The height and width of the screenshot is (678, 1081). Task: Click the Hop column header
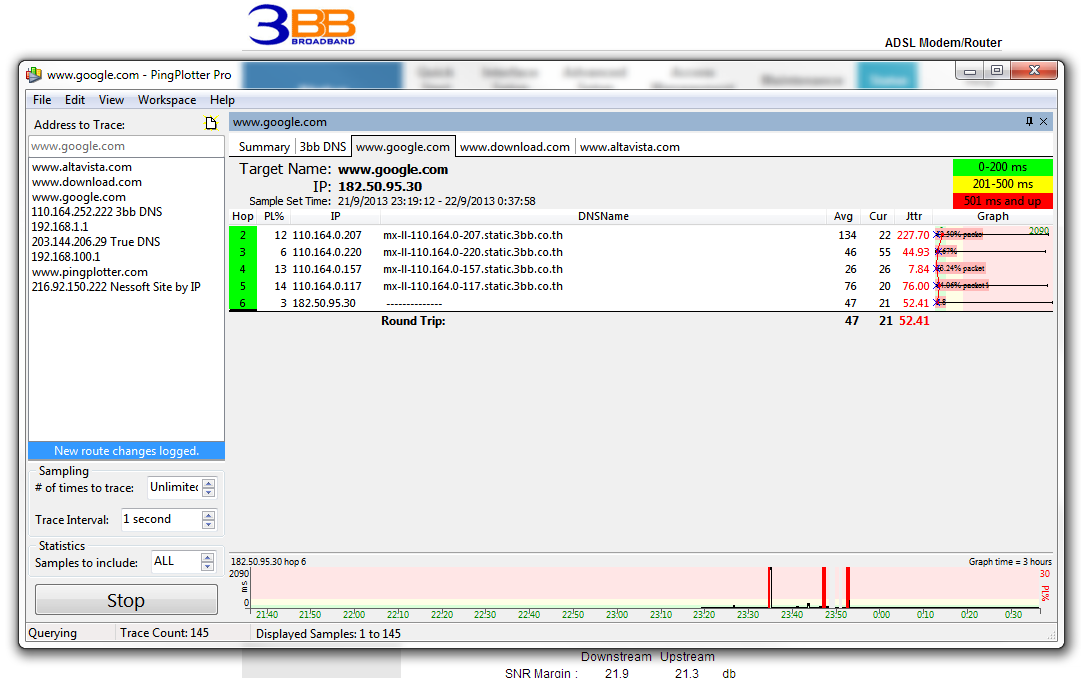[x=243, y=217]
